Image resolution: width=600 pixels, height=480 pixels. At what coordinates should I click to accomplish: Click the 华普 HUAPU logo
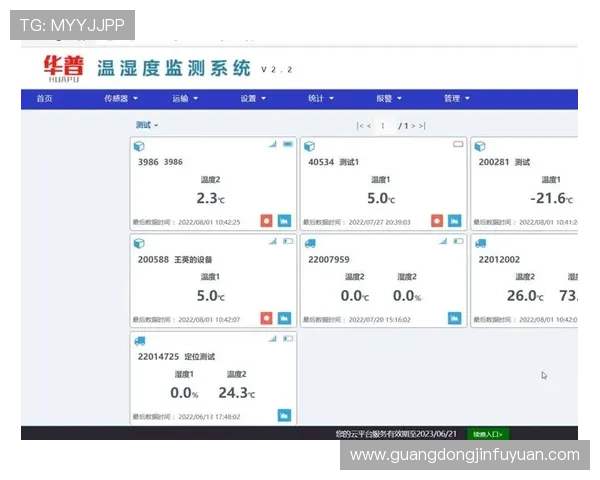[64, 69]
